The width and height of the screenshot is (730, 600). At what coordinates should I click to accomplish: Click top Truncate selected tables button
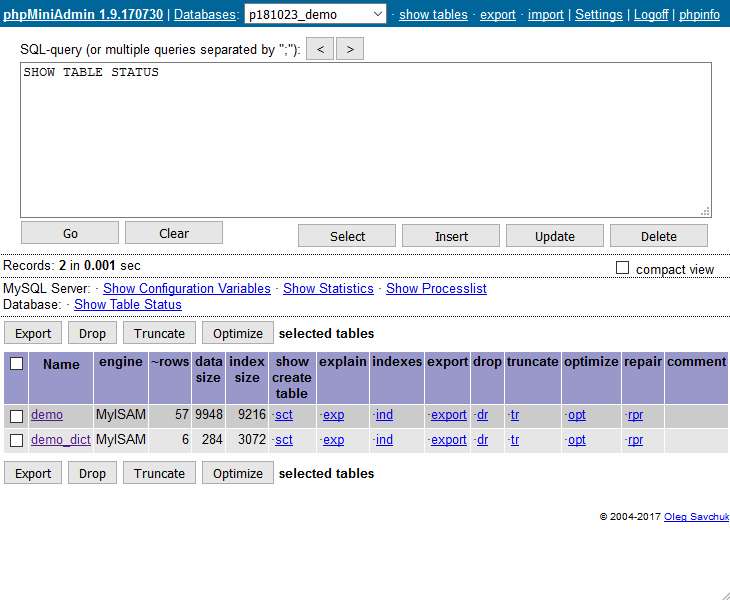pyautogui.click(x=159, y=333)
